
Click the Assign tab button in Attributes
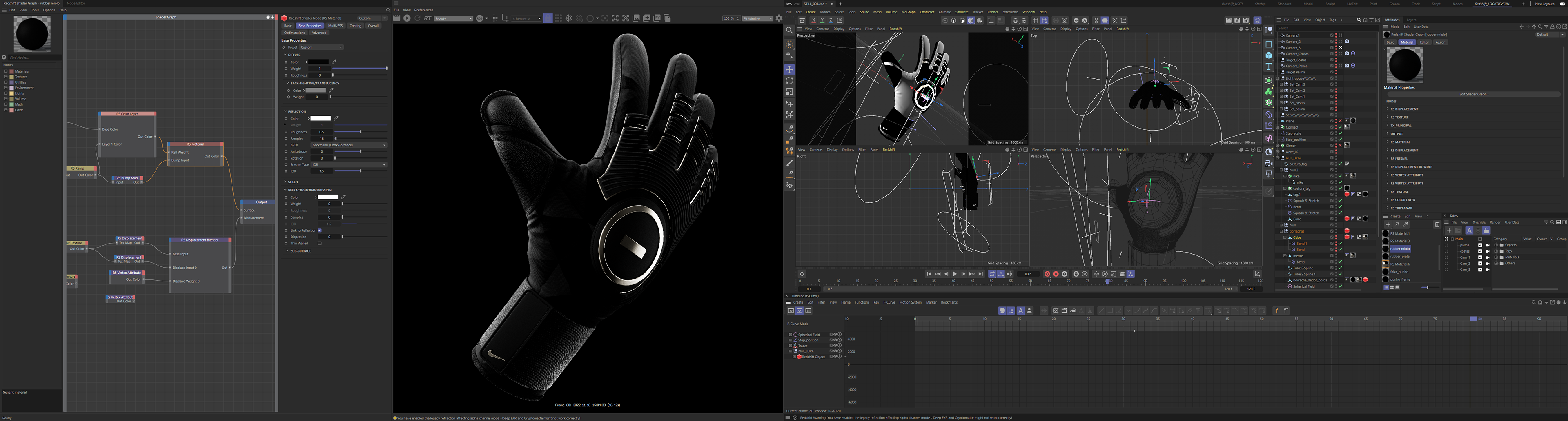point(1441,42)
